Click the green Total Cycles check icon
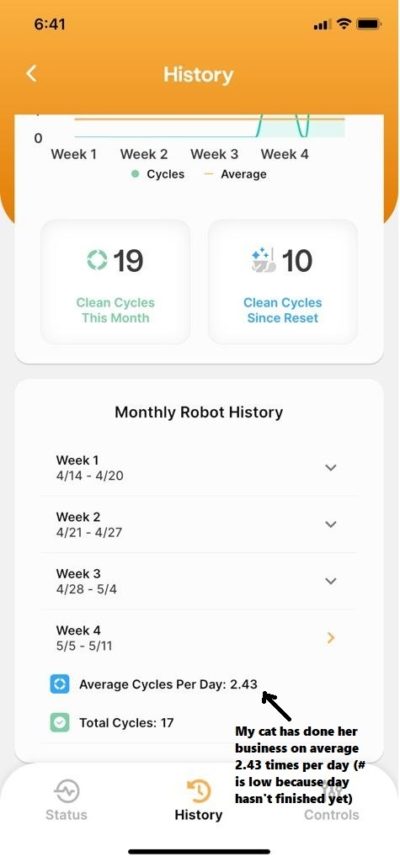 pyautogui.click(x=60, y=722)
